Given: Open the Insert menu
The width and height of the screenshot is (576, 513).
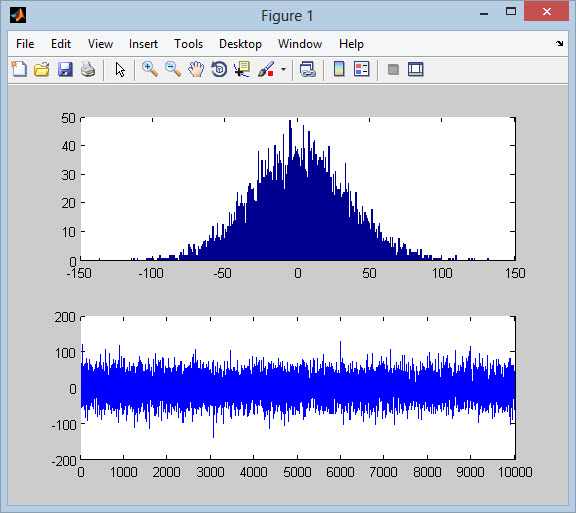Looking at the screenshot, I should [x=143, y=44].
